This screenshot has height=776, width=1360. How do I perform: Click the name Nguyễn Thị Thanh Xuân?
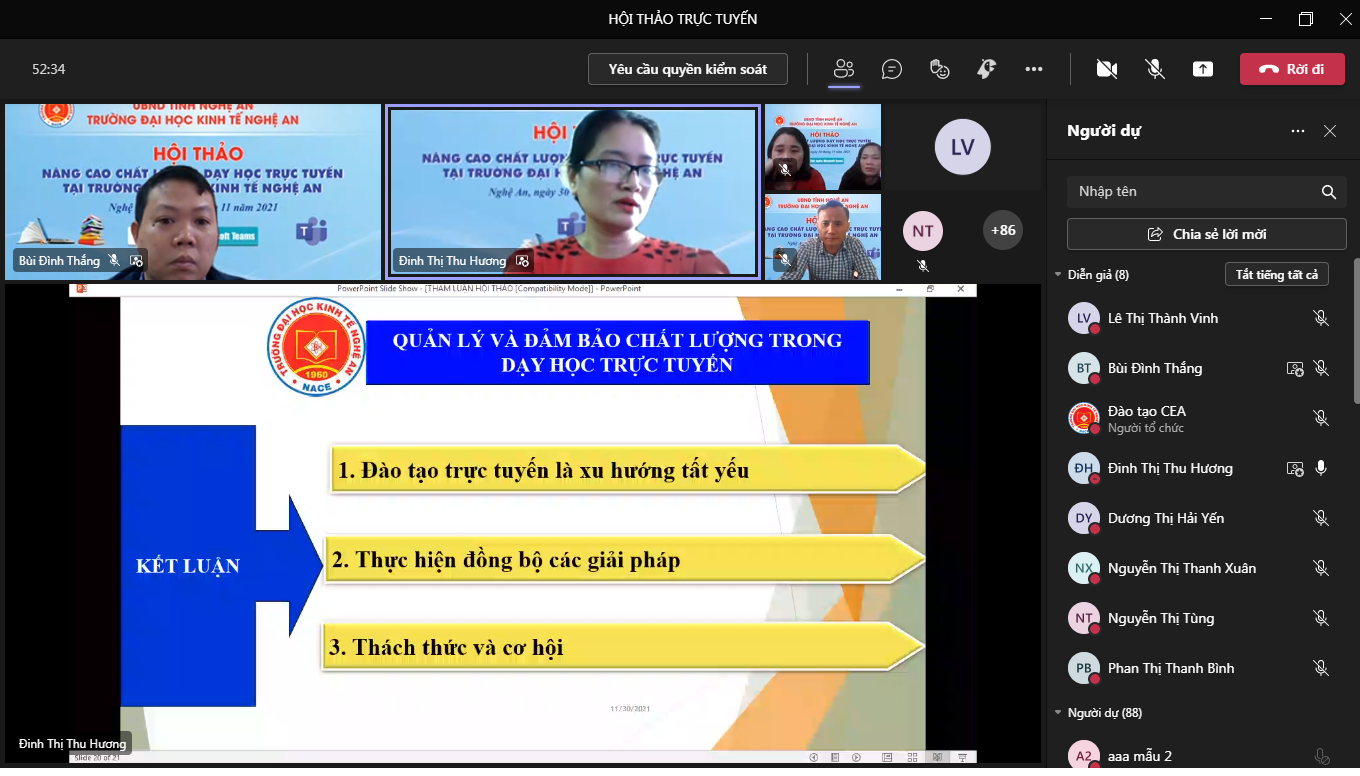coord(1182,568)
